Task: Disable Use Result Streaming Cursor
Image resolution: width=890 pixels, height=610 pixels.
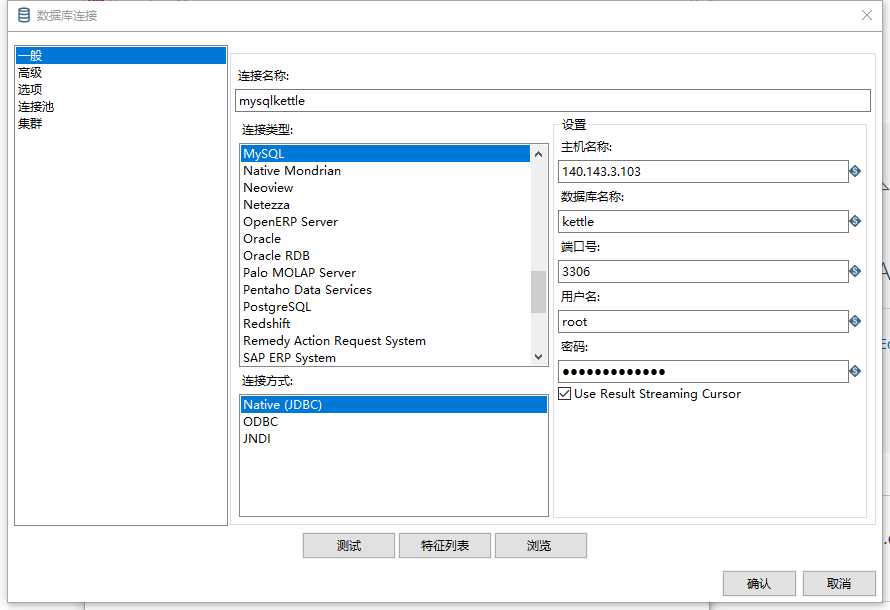Action: pyautogui.click(x=566, y=394)
